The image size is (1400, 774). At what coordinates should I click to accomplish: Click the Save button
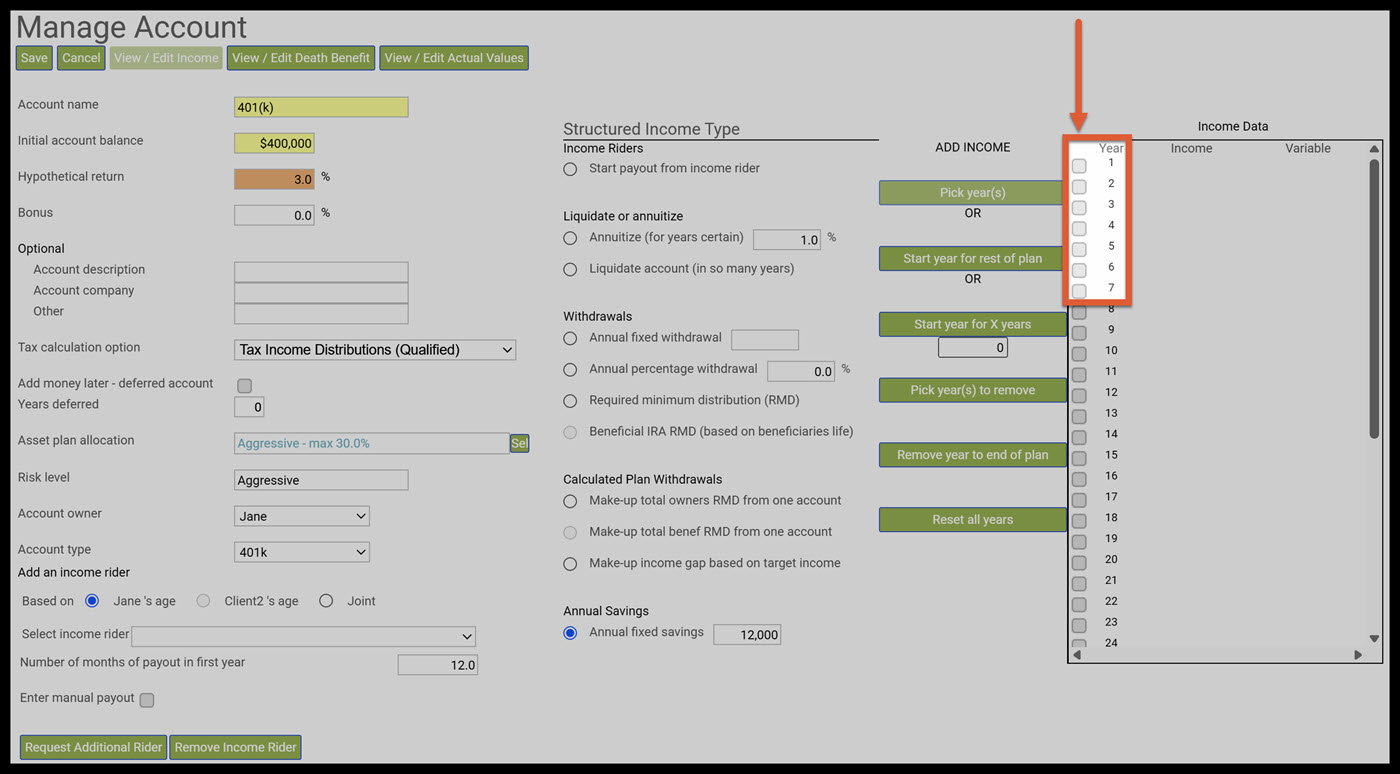tap(34, 58)
